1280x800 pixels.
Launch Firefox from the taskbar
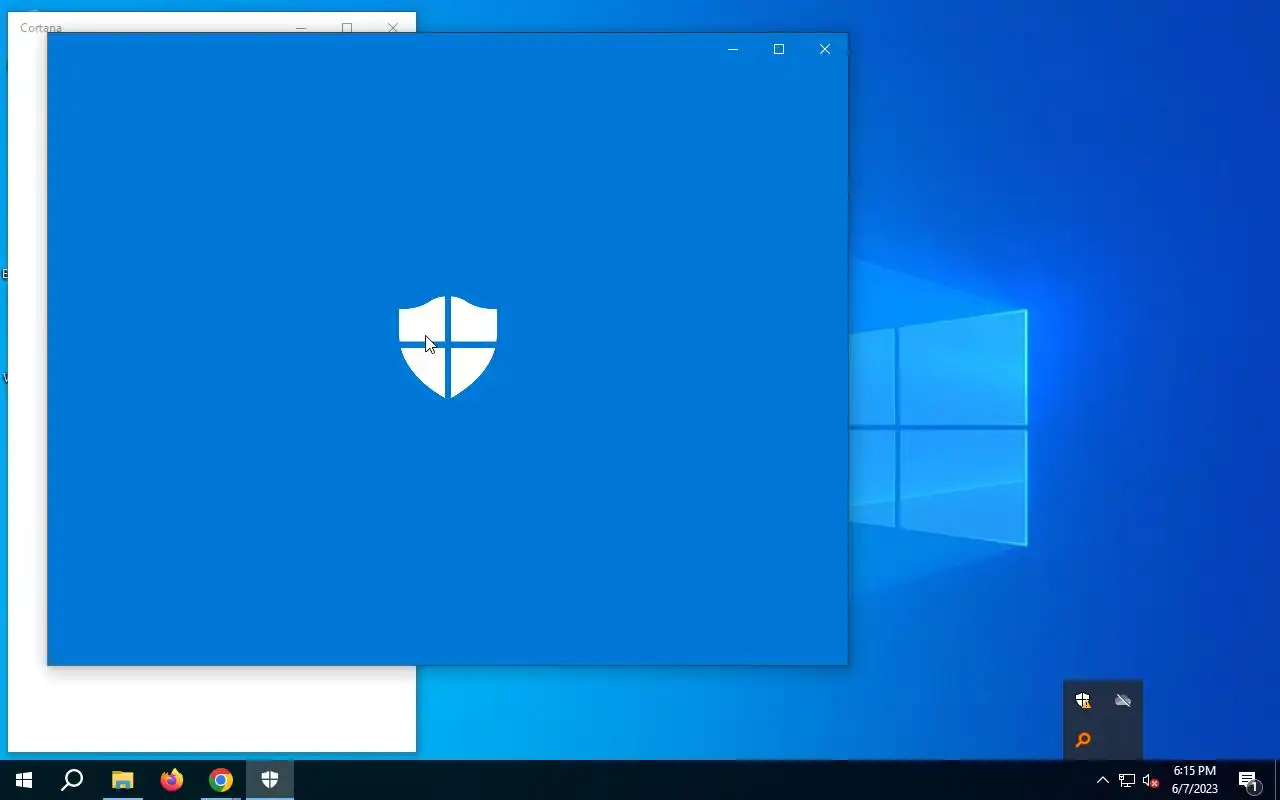tap(172, 780)
